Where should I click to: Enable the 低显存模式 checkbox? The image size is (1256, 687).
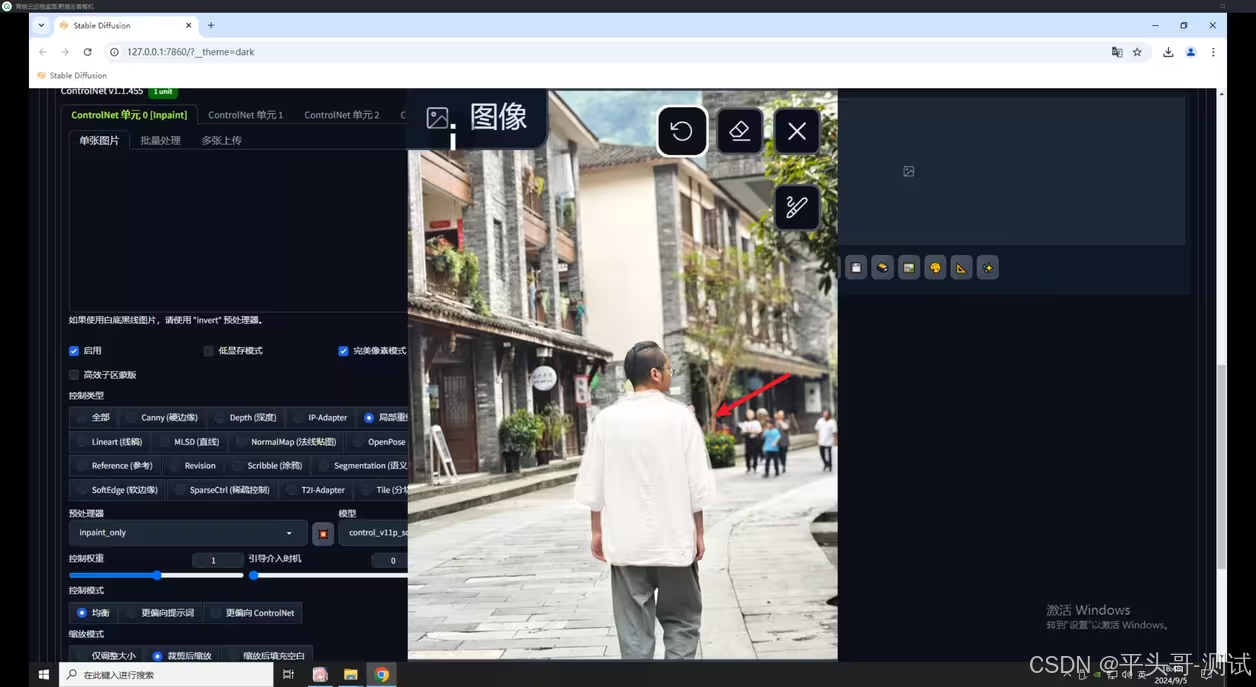coord(208,351)
